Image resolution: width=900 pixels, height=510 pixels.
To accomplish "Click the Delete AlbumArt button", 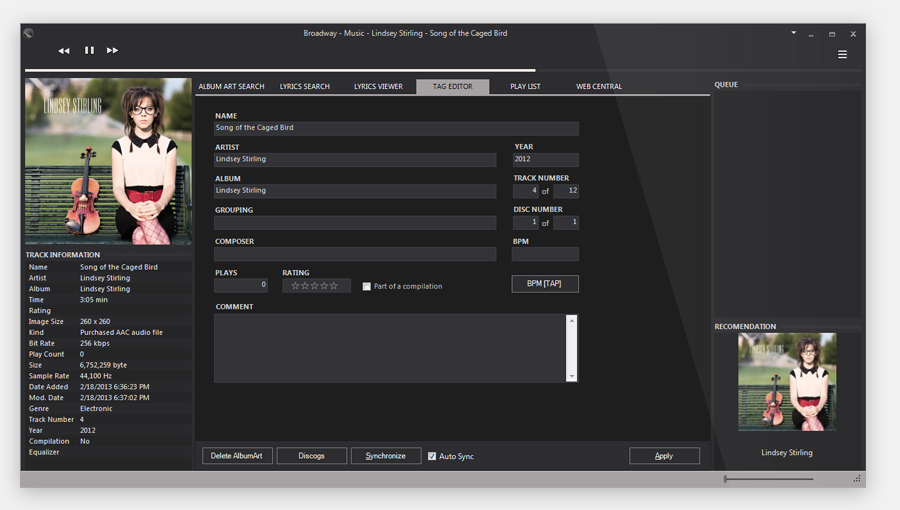I will tap(237, 456).
